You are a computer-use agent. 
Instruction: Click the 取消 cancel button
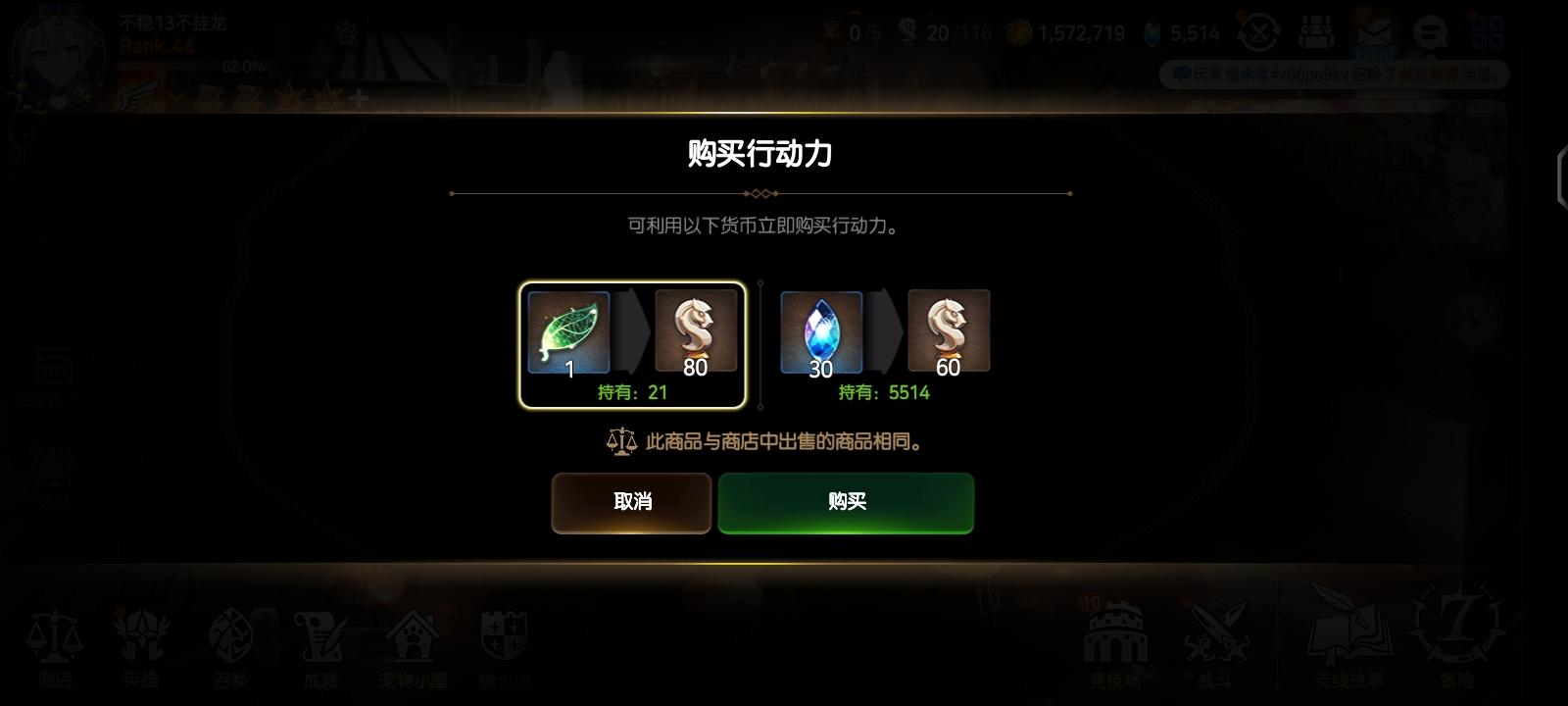[x=631, y=503]
